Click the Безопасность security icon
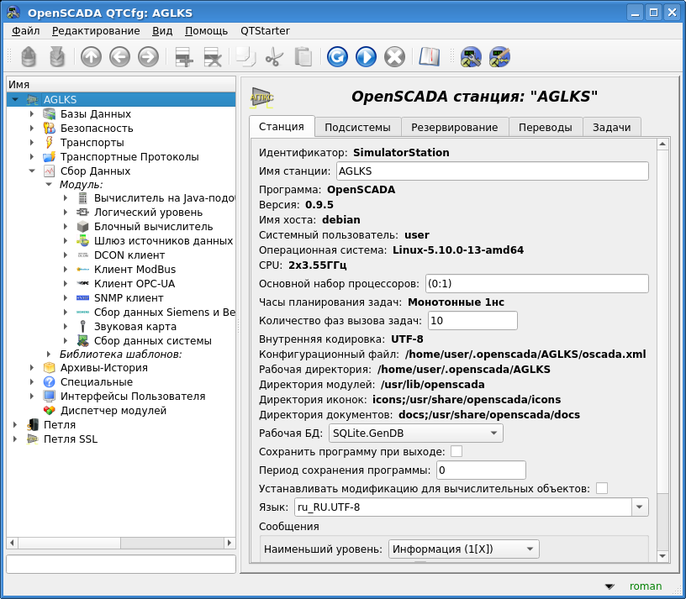This screenshot has width=686, height=599. (x=49, y=128)
